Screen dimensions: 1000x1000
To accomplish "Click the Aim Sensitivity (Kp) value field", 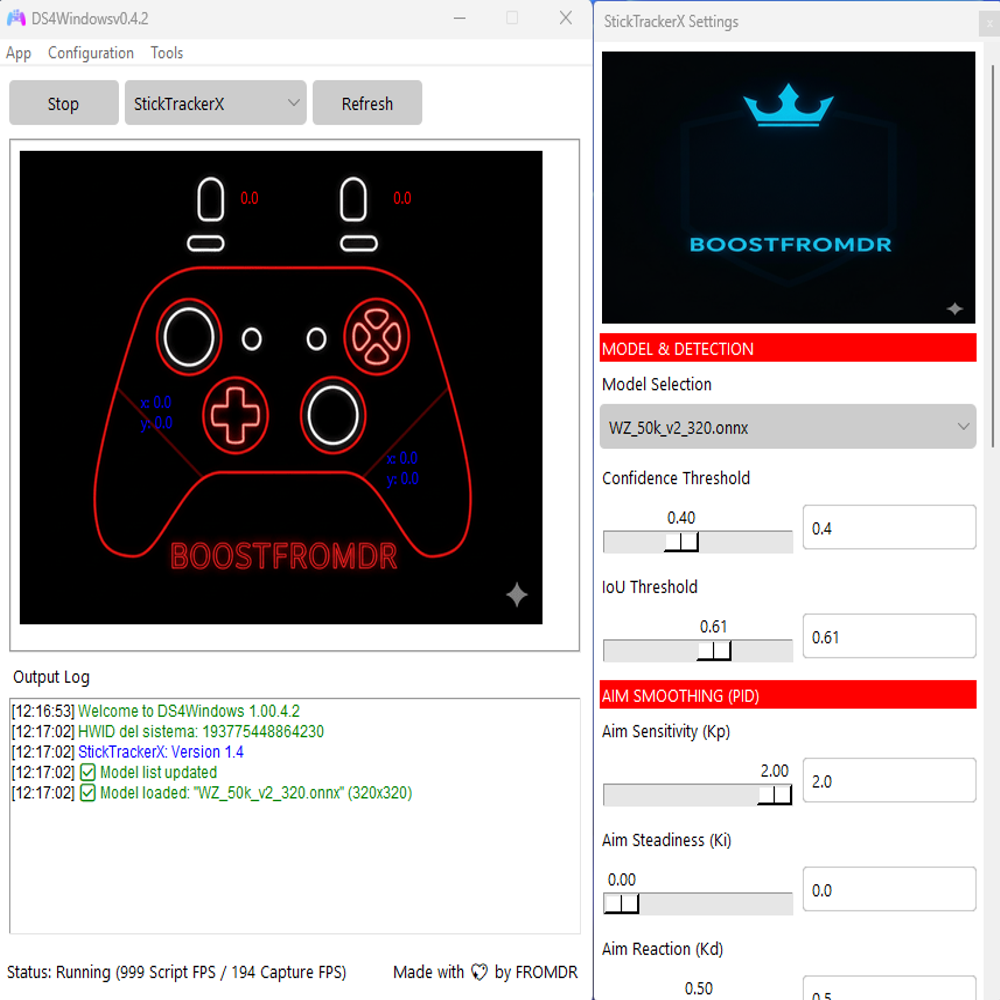I will [x=889, y=780].
